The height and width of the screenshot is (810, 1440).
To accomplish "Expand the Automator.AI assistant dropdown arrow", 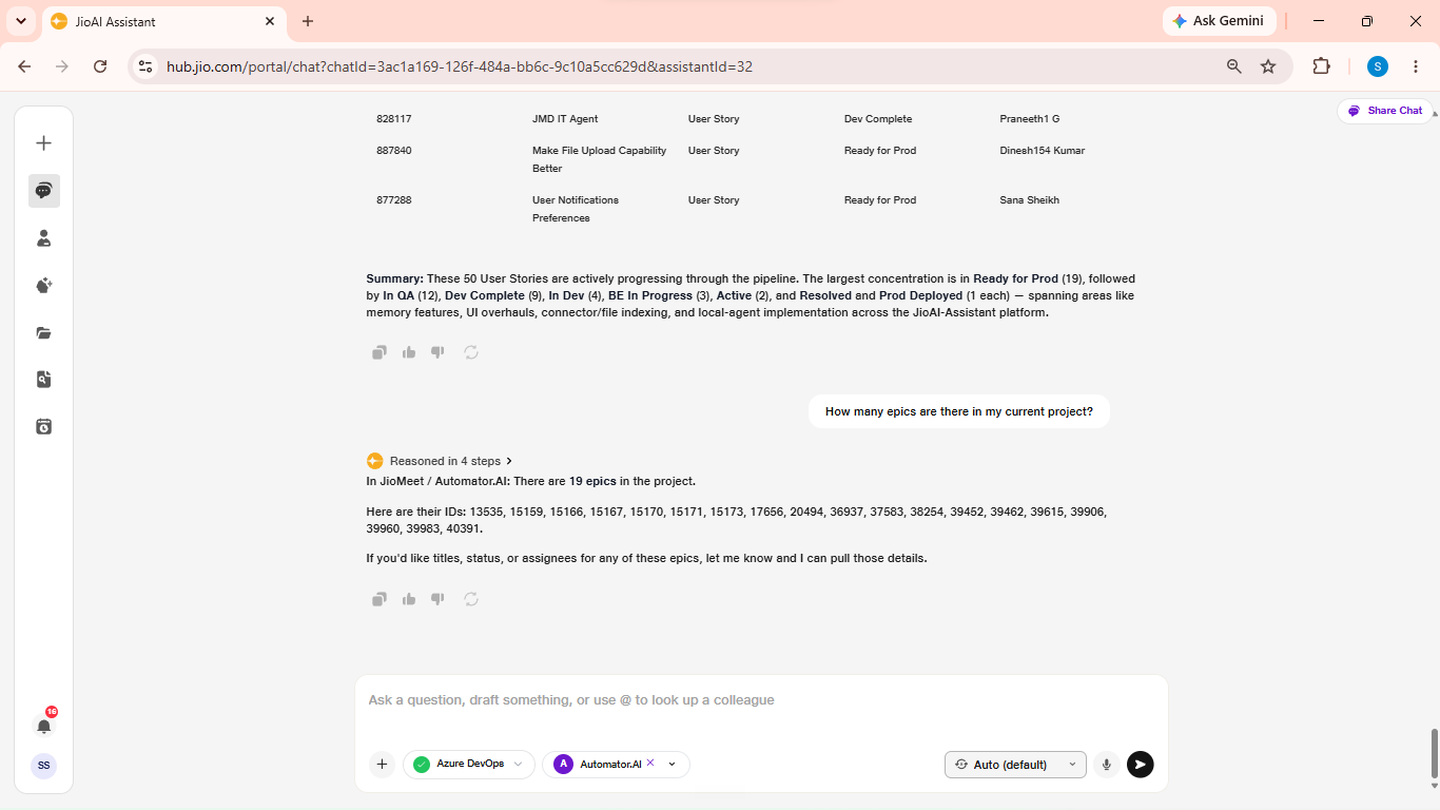I will click(x=672, y=764).
